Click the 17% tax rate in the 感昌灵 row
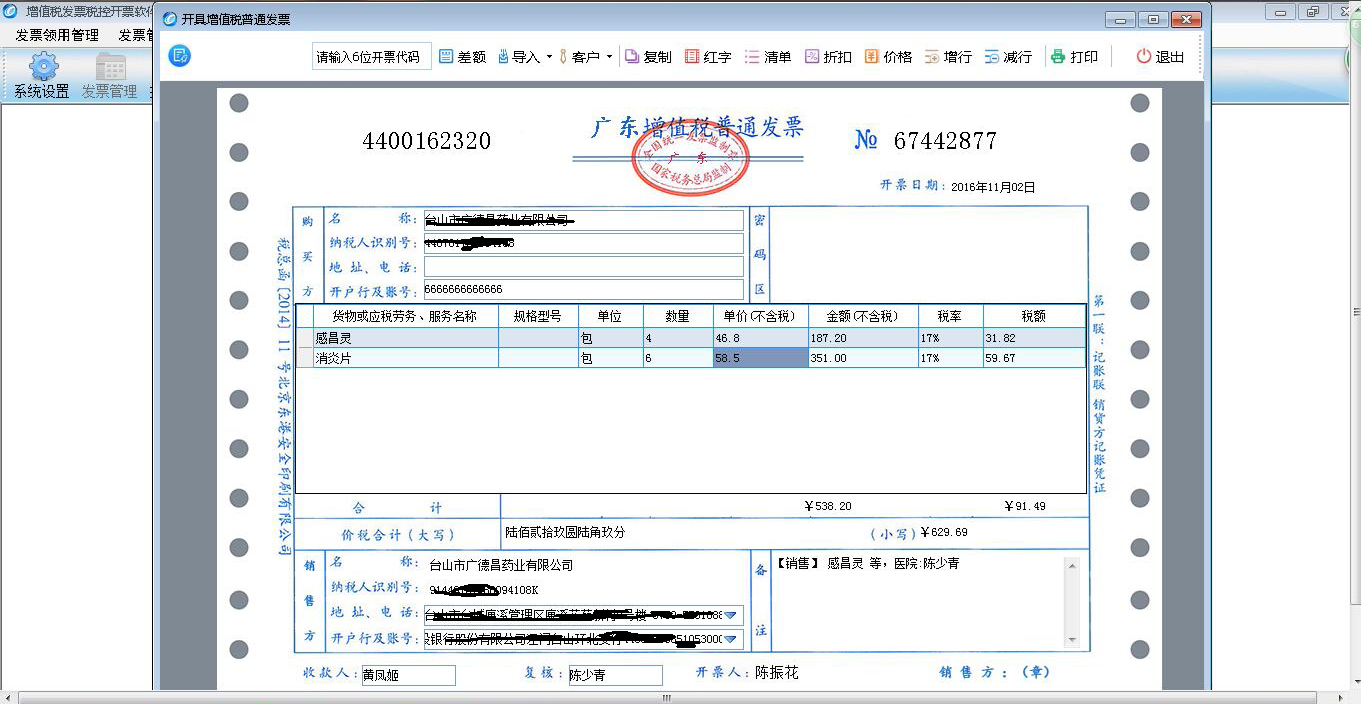1361x704 pixels. pyautogui.click(x=950, y=339)
